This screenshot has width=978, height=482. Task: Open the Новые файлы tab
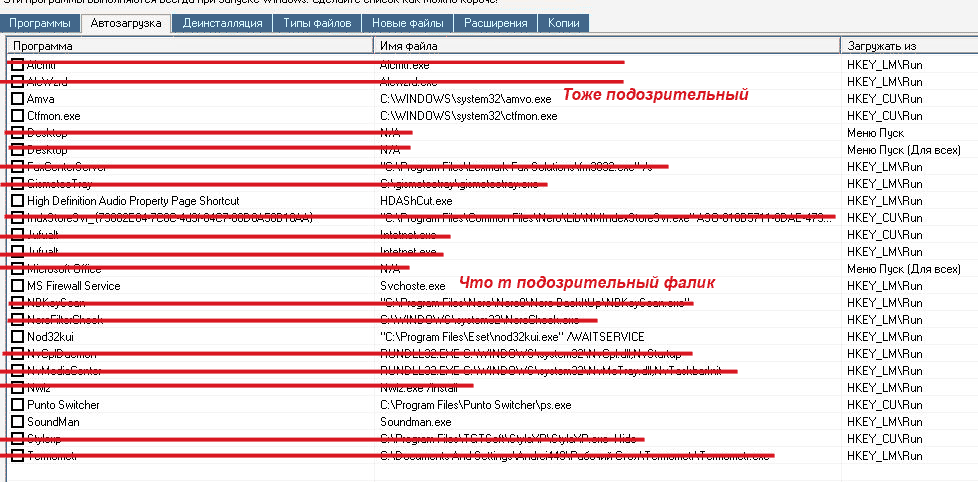click(x=408, y=23)
